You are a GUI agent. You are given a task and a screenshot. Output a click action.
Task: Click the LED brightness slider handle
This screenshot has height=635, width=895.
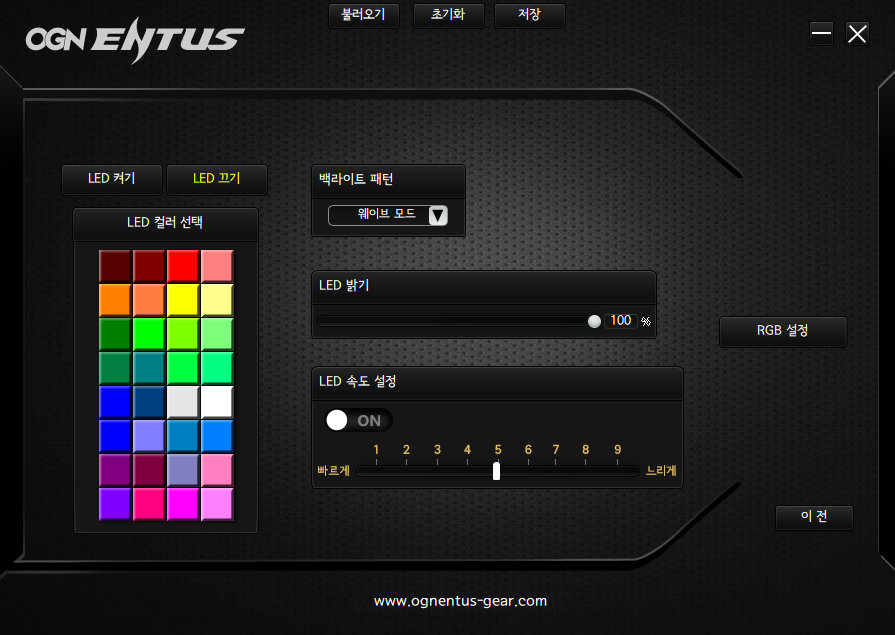pos(595,321)
